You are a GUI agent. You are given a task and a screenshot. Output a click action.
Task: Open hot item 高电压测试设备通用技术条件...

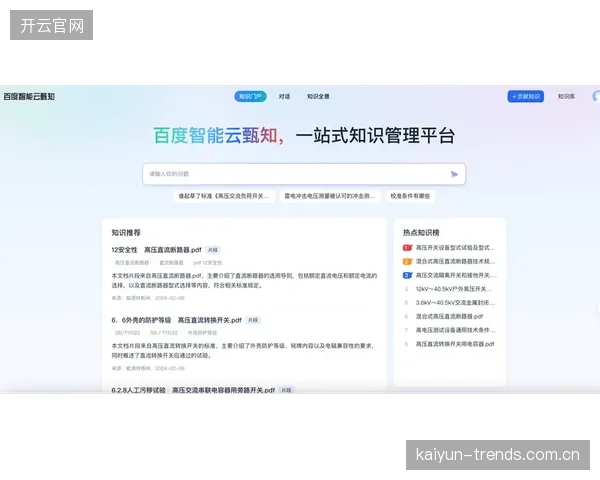point(456,330)
